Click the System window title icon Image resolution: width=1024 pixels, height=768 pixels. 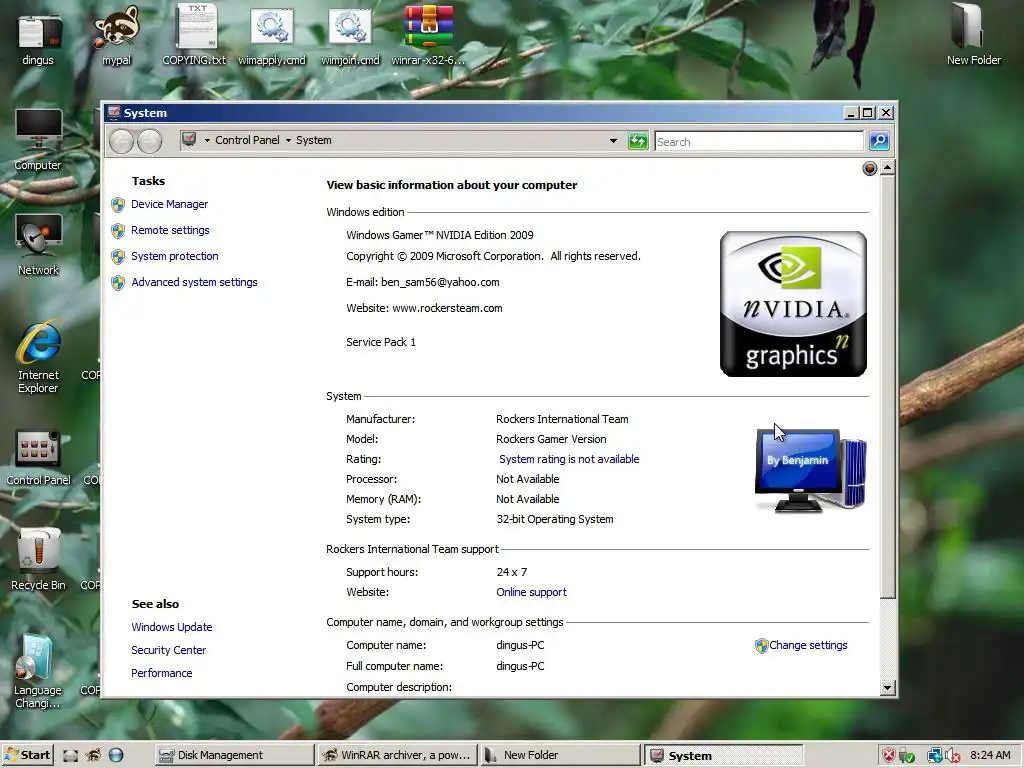114,112
